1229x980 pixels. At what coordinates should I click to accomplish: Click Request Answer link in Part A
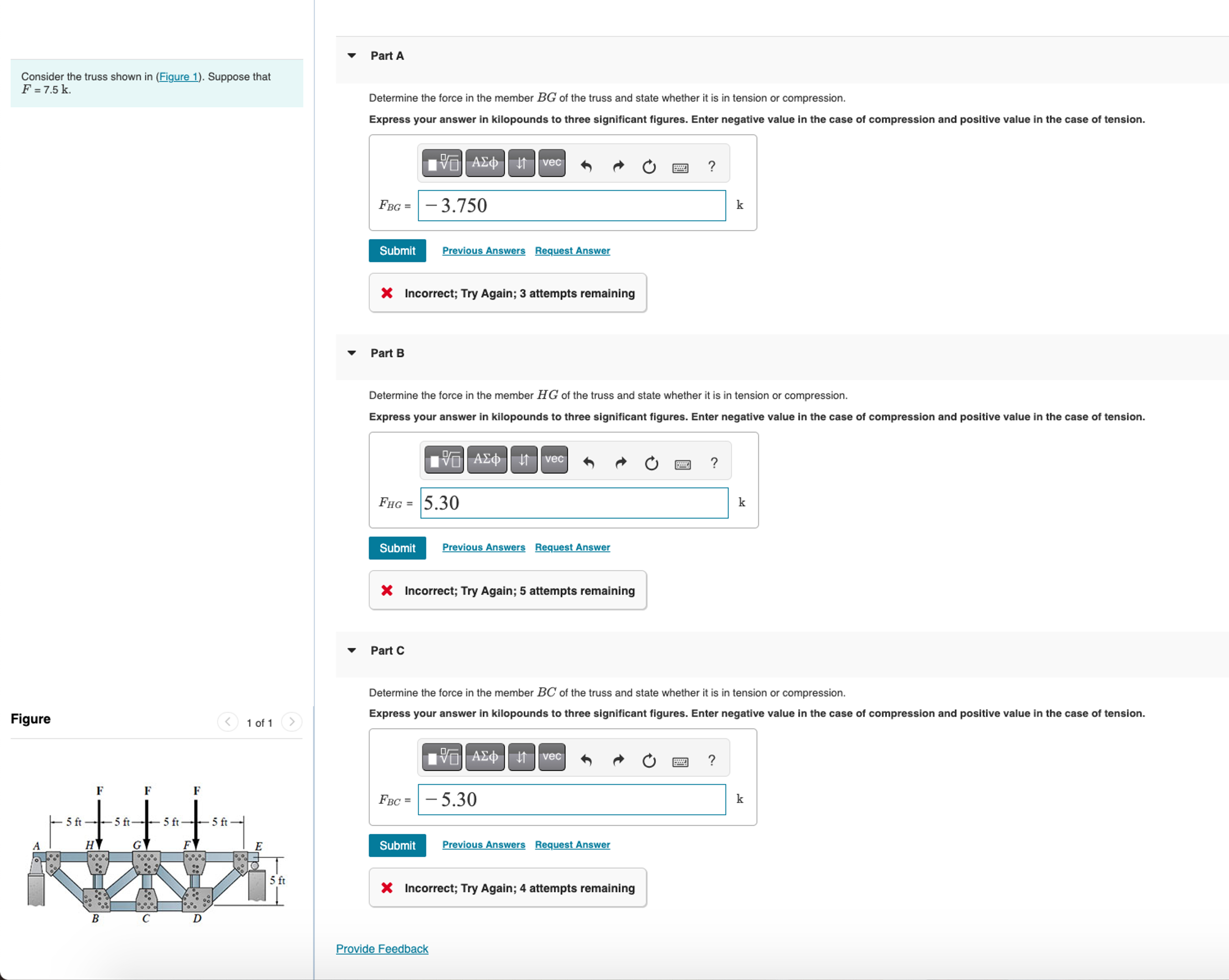[572, 251]
